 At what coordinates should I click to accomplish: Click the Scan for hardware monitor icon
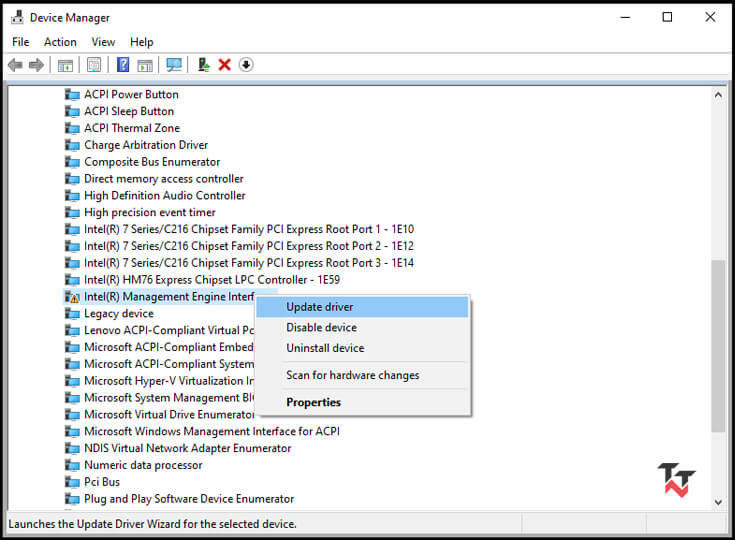tap(174, 65)
